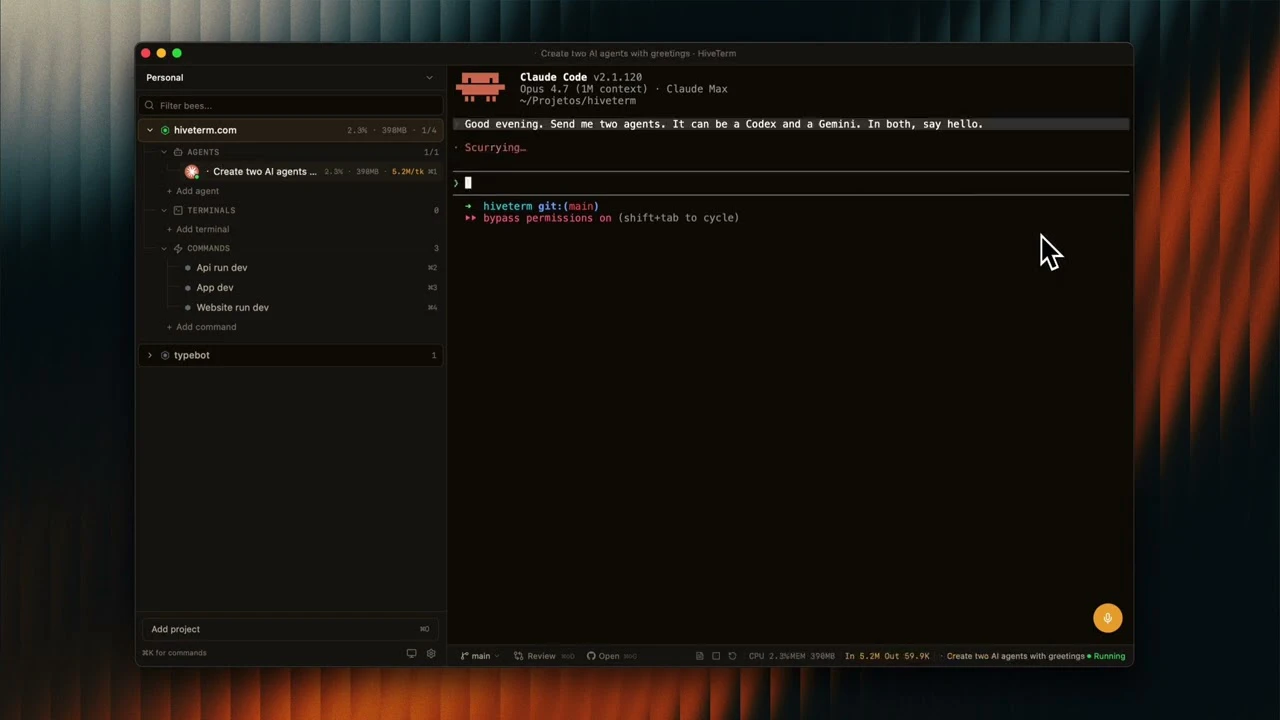Click the typebot project status icon
Screen dimensions: 1280x720
165,355
